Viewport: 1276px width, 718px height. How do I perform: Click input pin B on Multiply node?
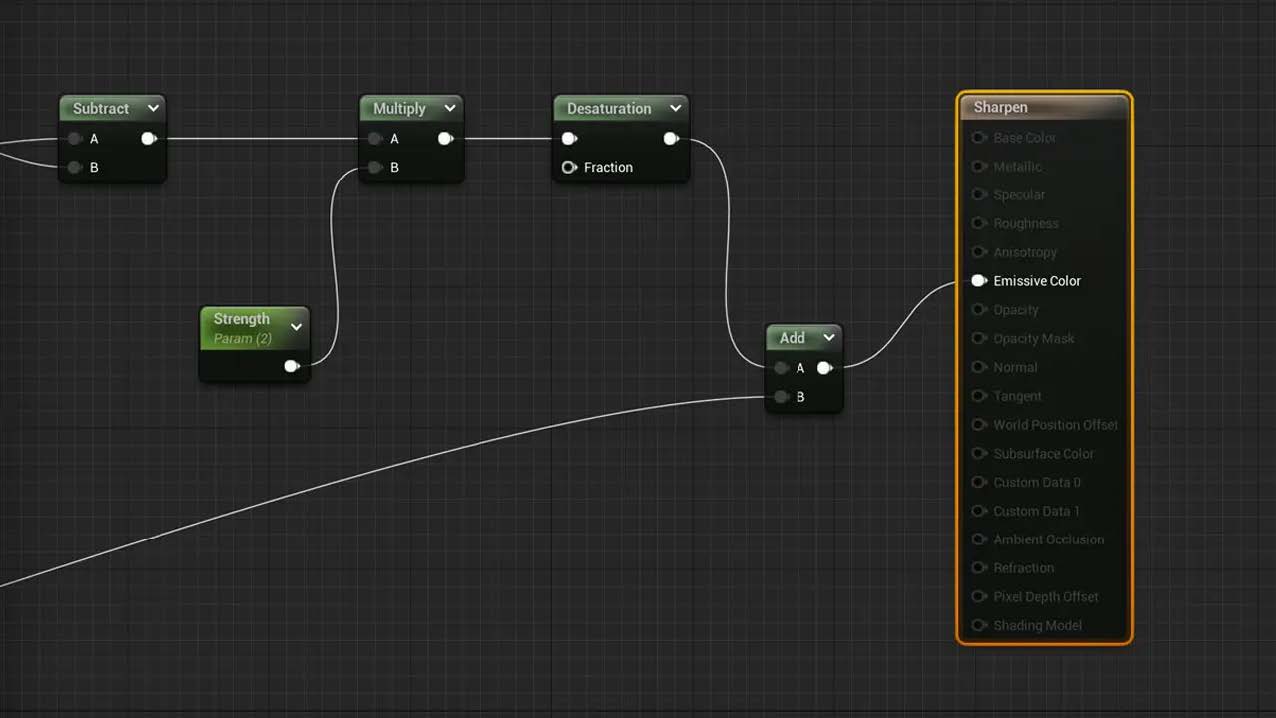[x=375, y=168]
